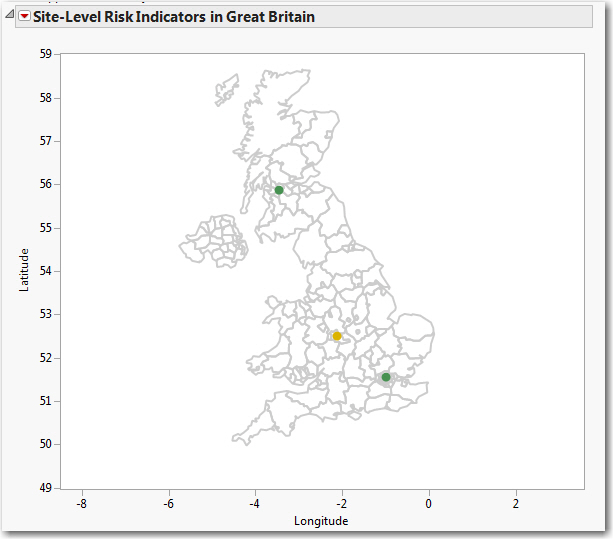Click latitude tick label 56
613x539 pixels.
coord(46,184)
